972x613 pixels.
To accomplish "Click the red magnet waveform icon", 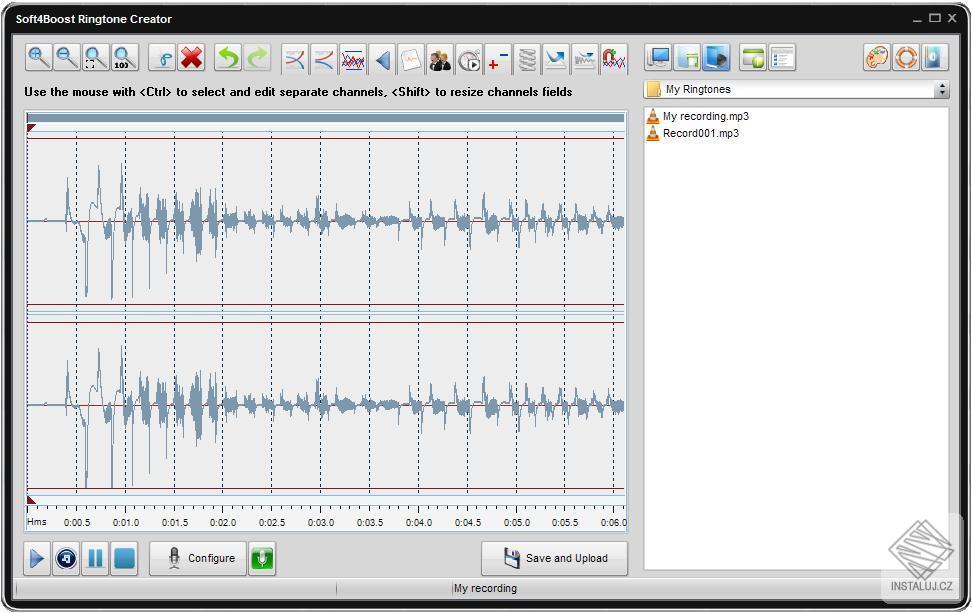I will pos(614,60).
